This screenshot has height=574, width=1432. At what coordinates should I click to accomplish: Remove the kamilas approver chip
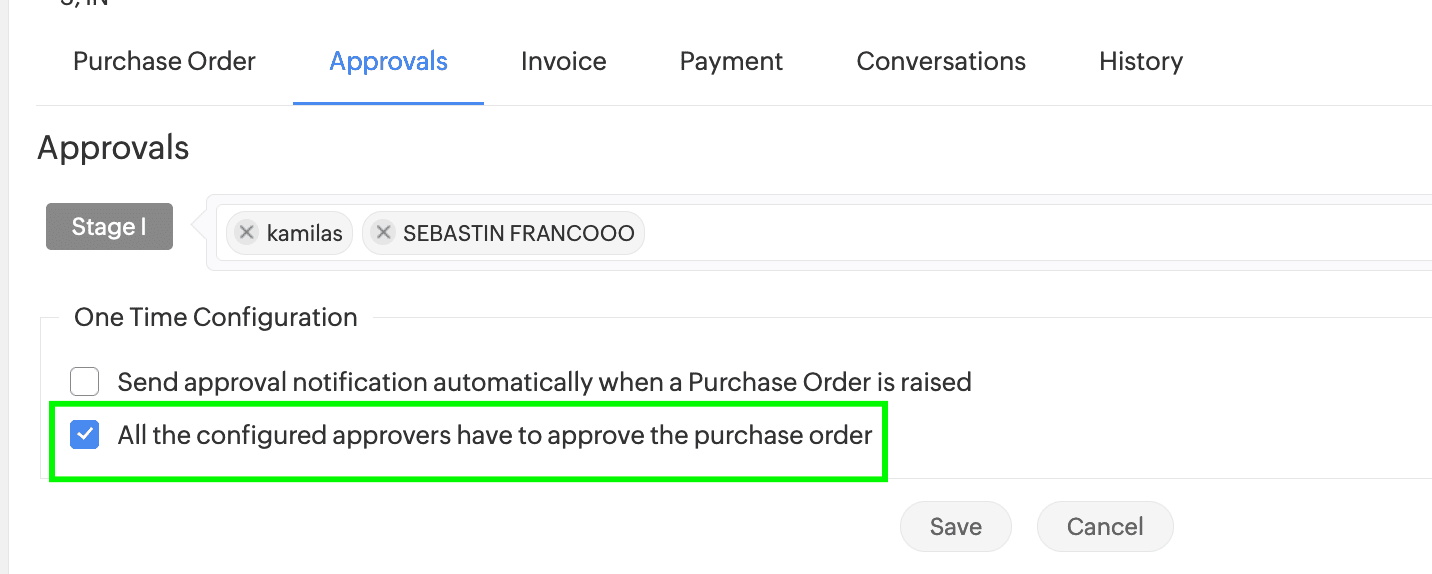246,233
